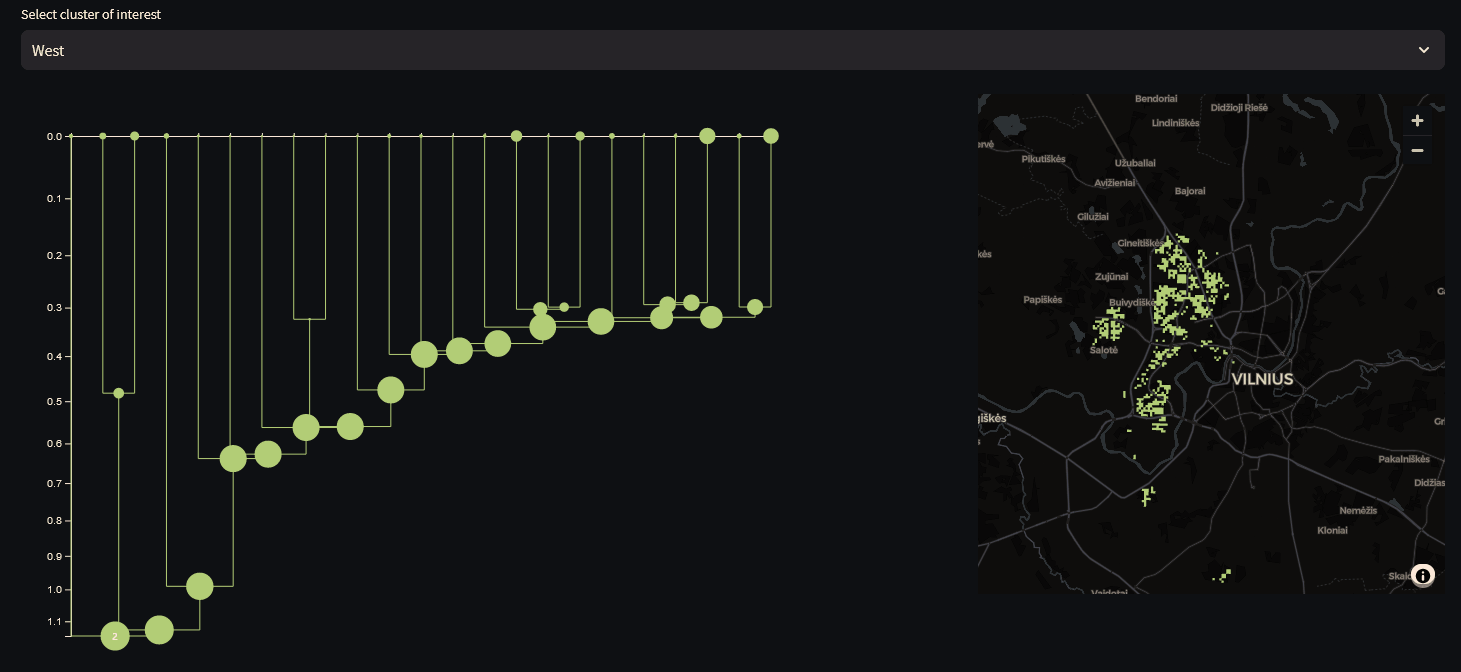1461x672 pixels.
Task: Click the 0.4 axis tick label
Action: (x=54, y=356)
